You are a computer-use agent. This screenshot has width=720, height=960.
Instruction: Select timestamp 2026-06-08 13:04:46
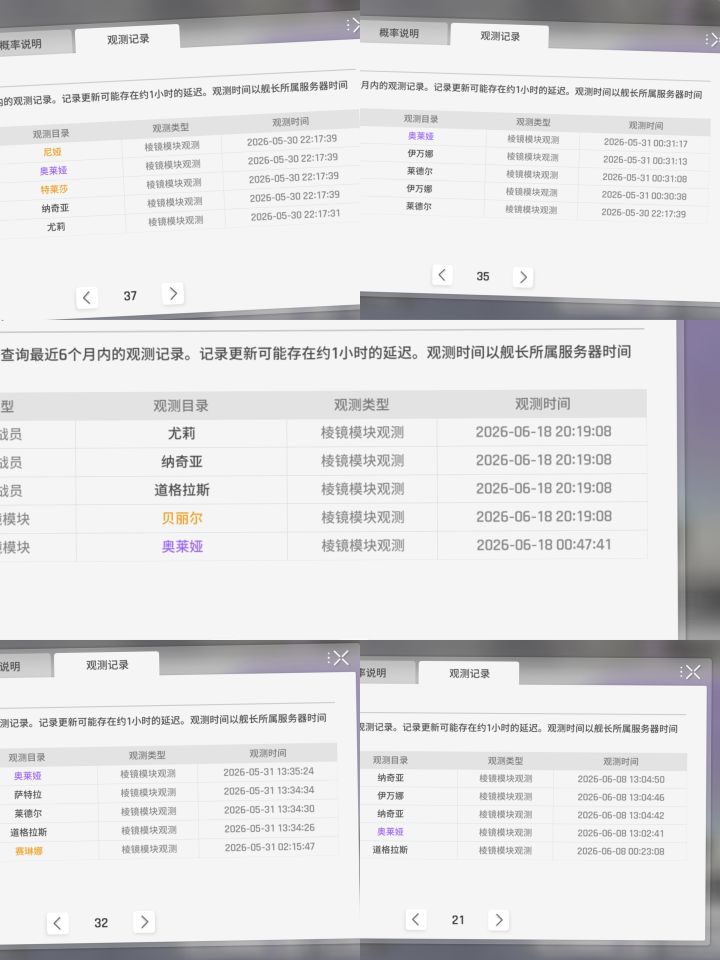pyautogui.click(x=621, y=797)
